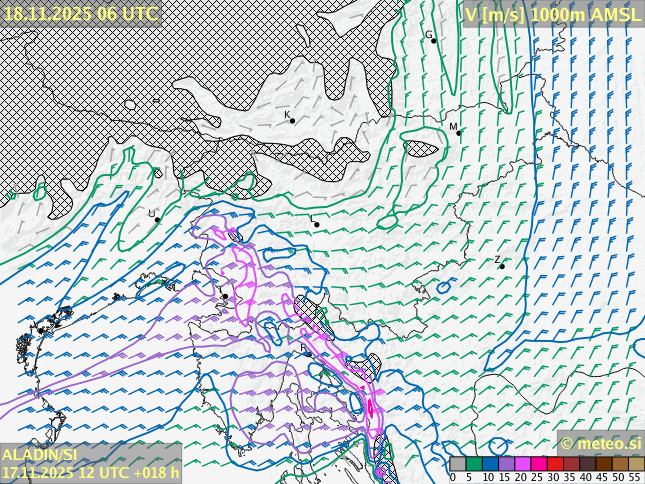Click the V [m/s] 1000m AMSL title
This screenshot has width=645, height=484.
click(552, 13)
